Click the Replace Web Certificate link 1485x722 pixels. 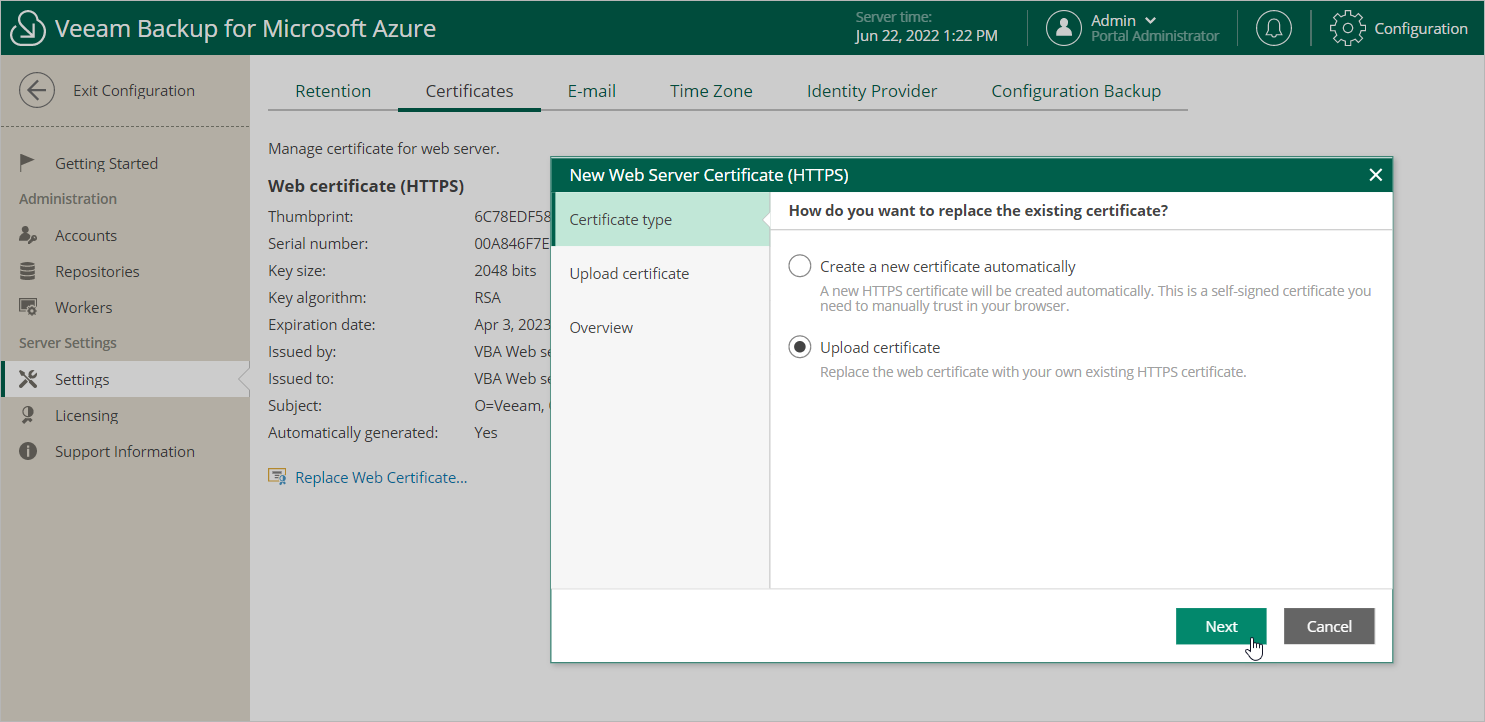point(380,478)
